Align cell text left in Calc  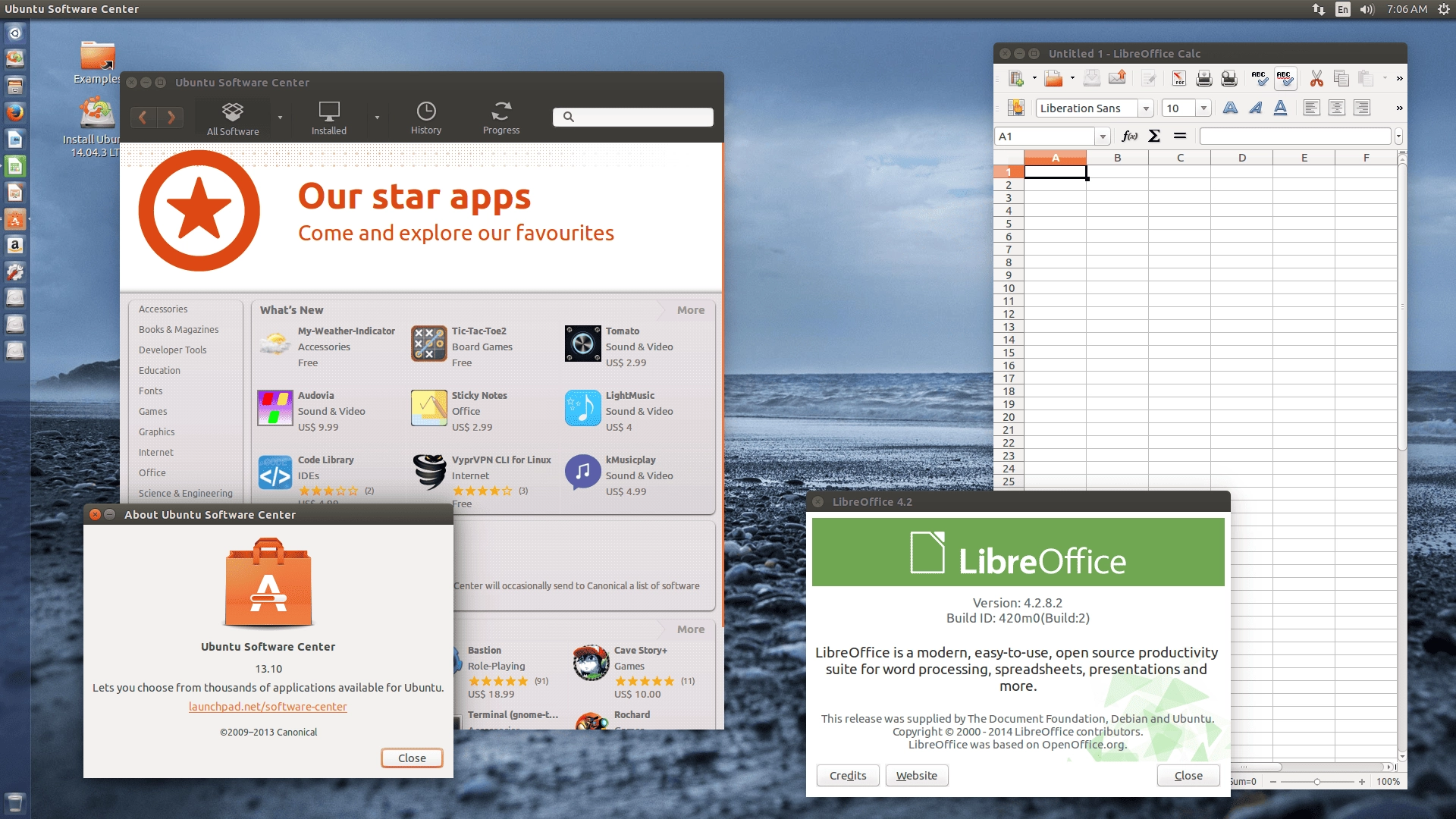pyautogui.click(x=1312, y=108)
